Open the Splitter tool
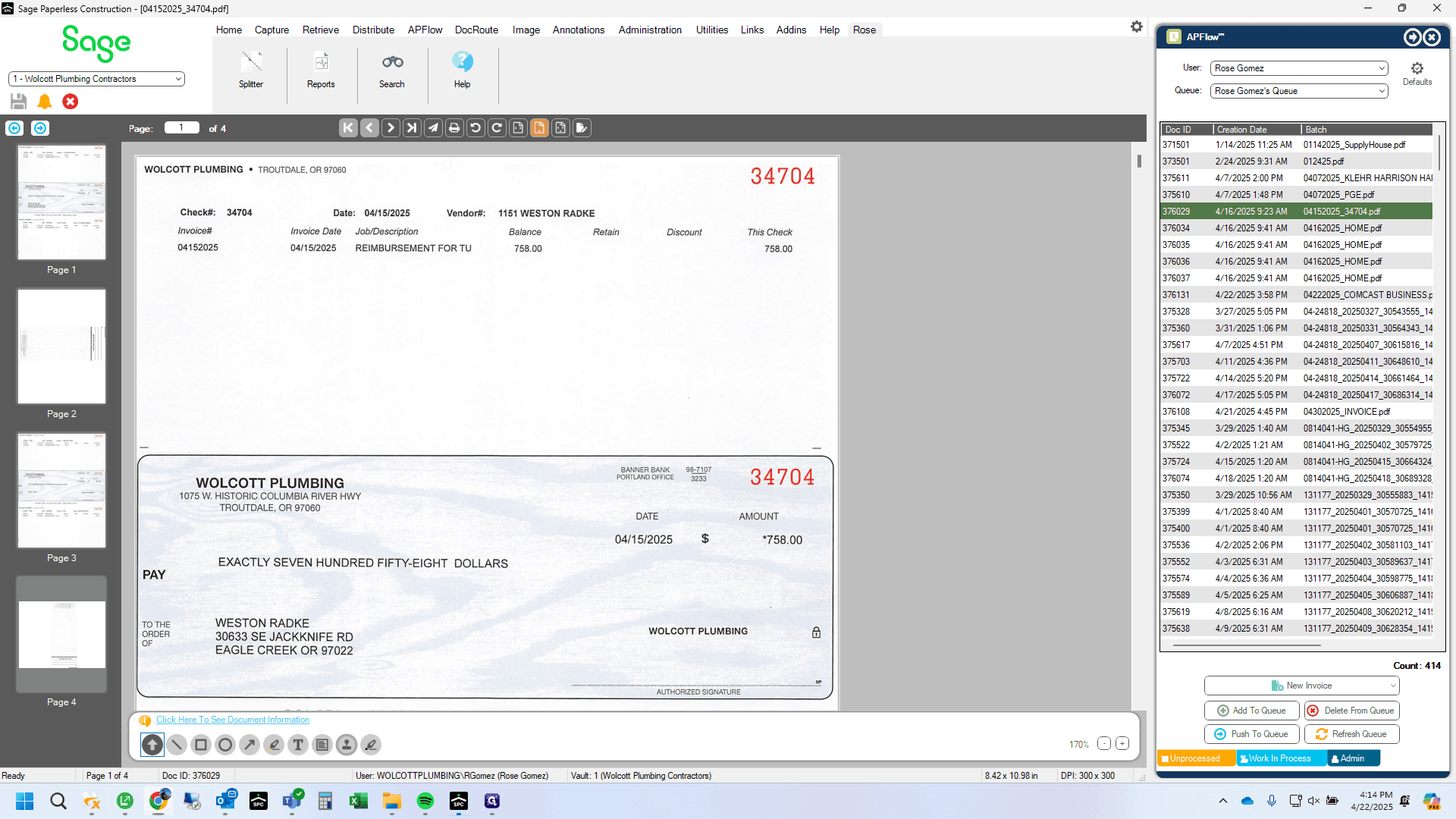The image size is (1456, 819). click(x=251, y=70)
